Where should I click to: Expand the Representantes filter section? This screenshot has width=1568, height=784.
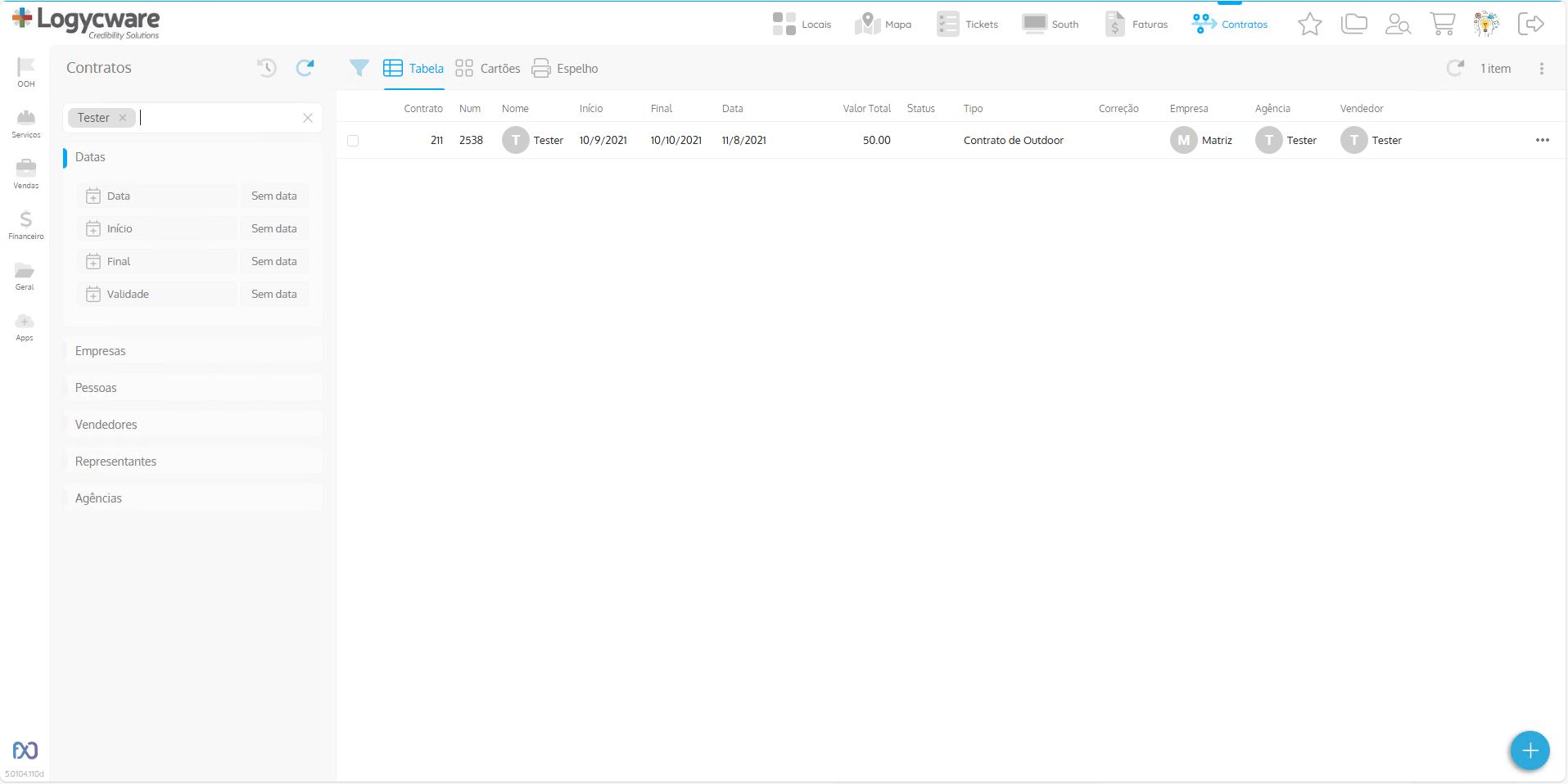192,462
